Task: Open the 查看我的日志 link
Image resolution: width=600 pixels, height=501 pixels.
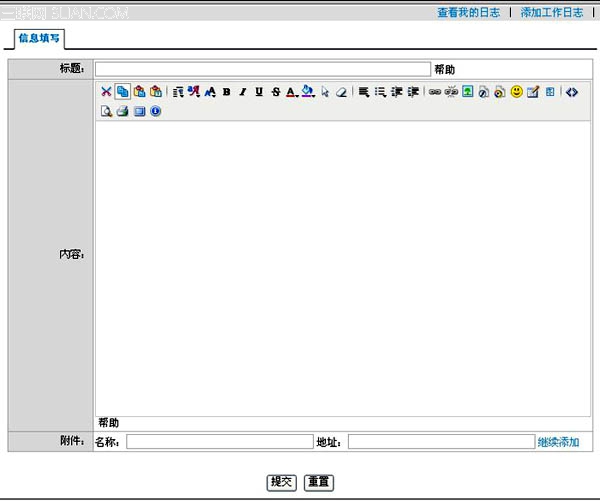Action: (468, 13)
